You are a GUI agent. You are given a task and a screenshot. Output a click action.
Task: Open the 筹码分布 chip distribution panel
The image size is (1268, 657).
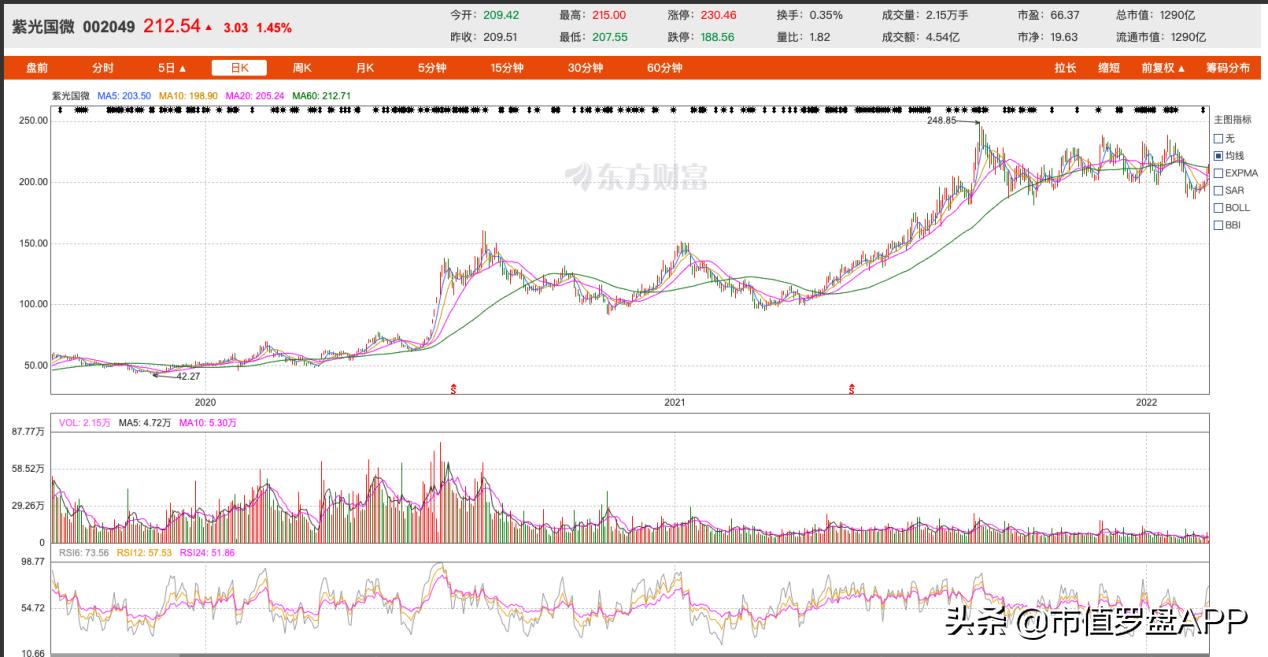[x=1227, y=68]
